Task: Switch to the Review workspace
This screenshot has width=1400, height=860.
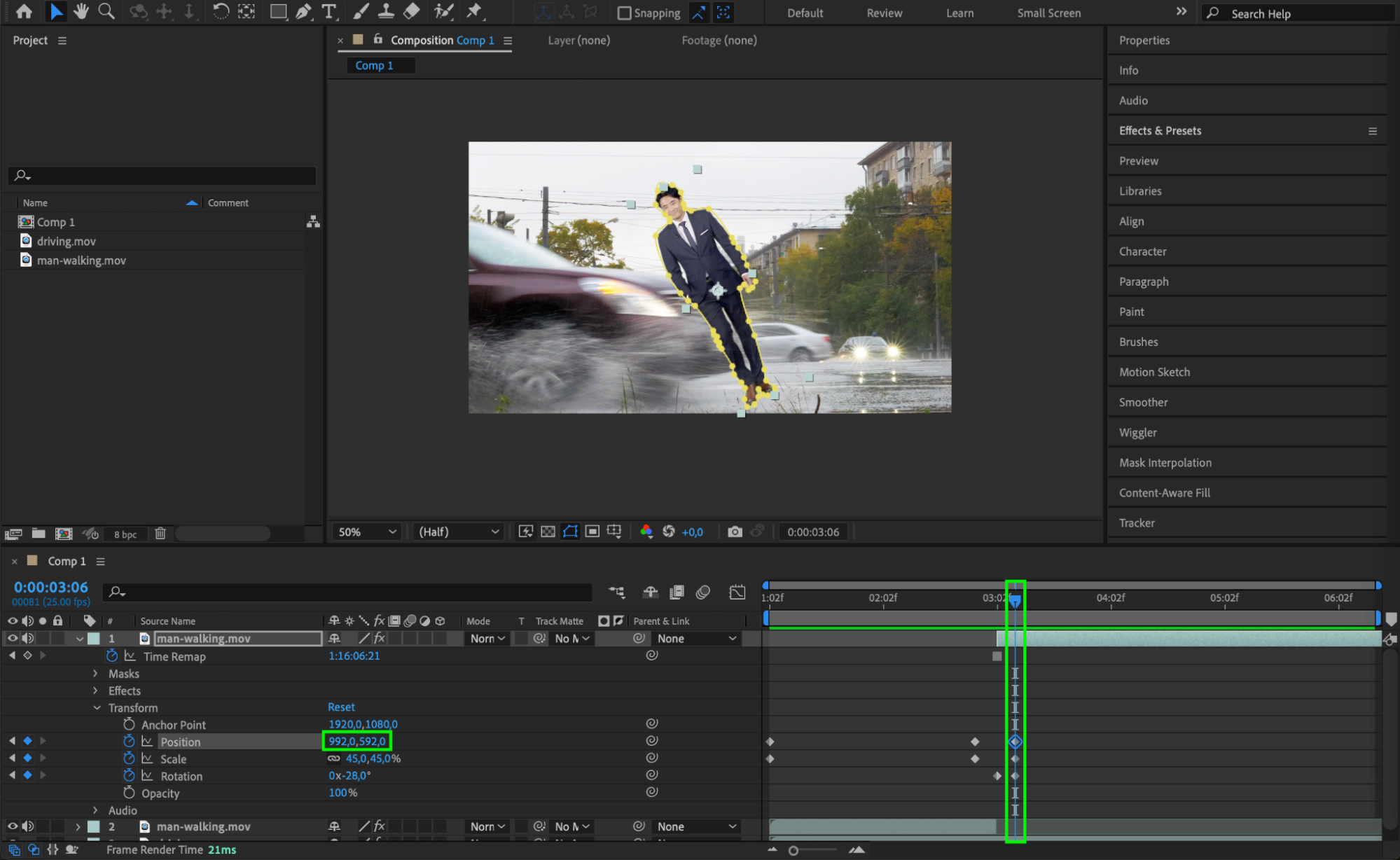Action: (884, 13)
